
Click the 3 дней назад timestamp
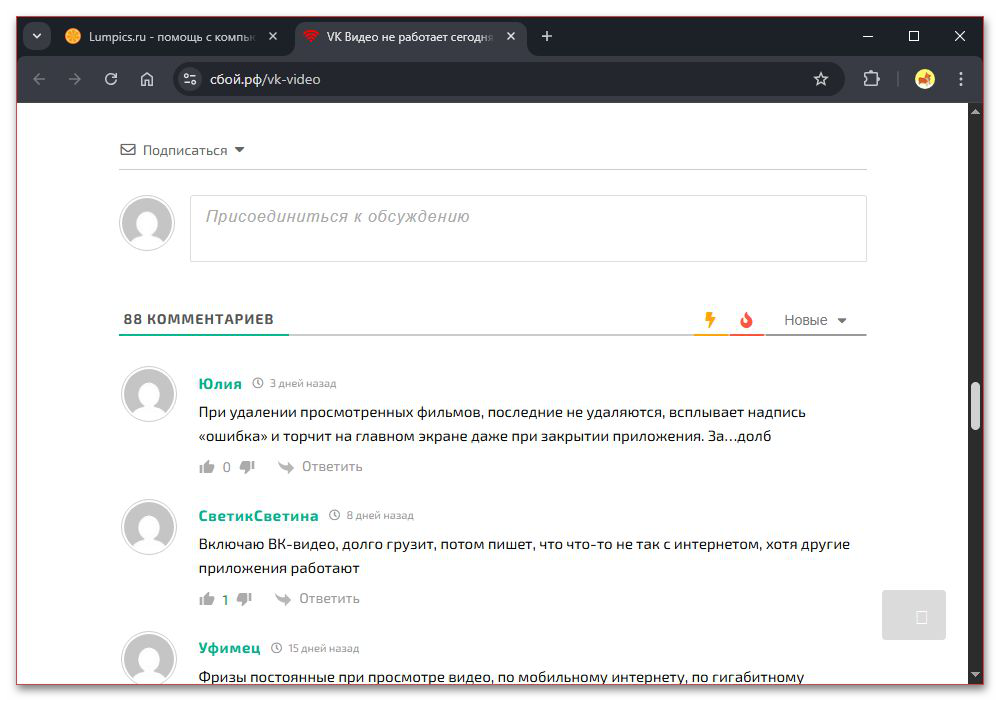point(302,383)
